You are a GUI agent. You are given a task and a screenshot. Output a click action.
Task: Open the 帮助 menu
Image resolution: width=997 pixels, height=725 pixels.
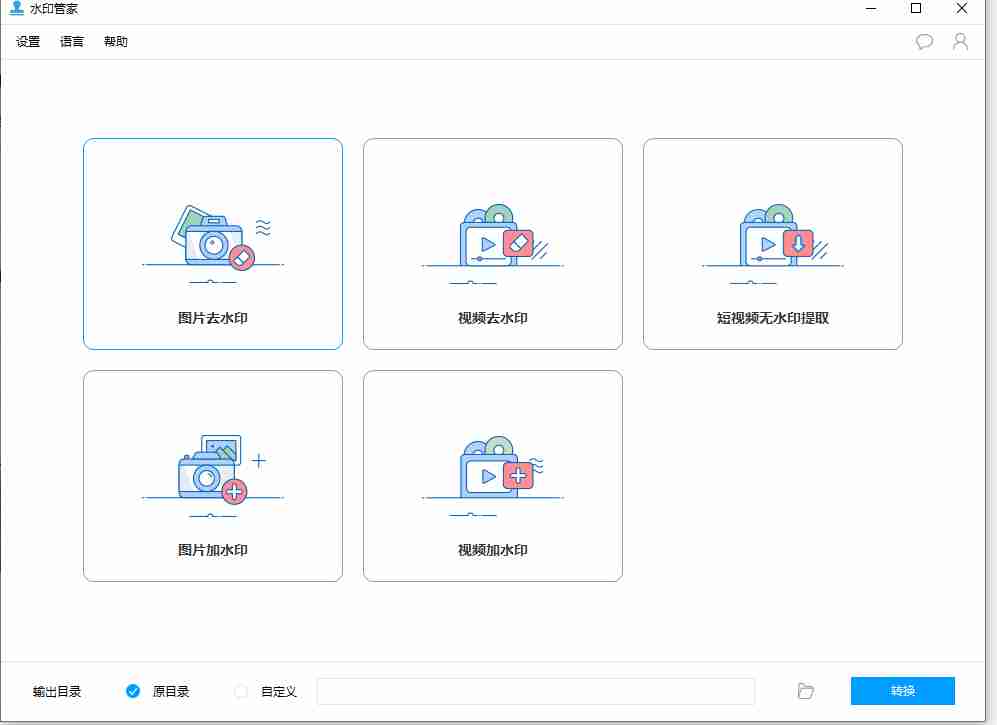115,41
